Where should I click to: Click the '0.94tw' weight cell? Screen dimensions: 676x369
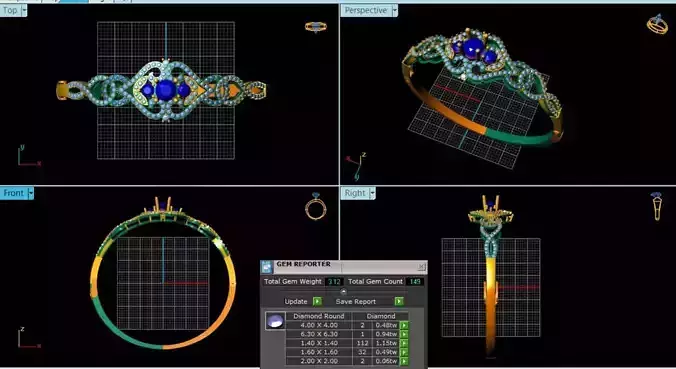click(x=386, y=334)
